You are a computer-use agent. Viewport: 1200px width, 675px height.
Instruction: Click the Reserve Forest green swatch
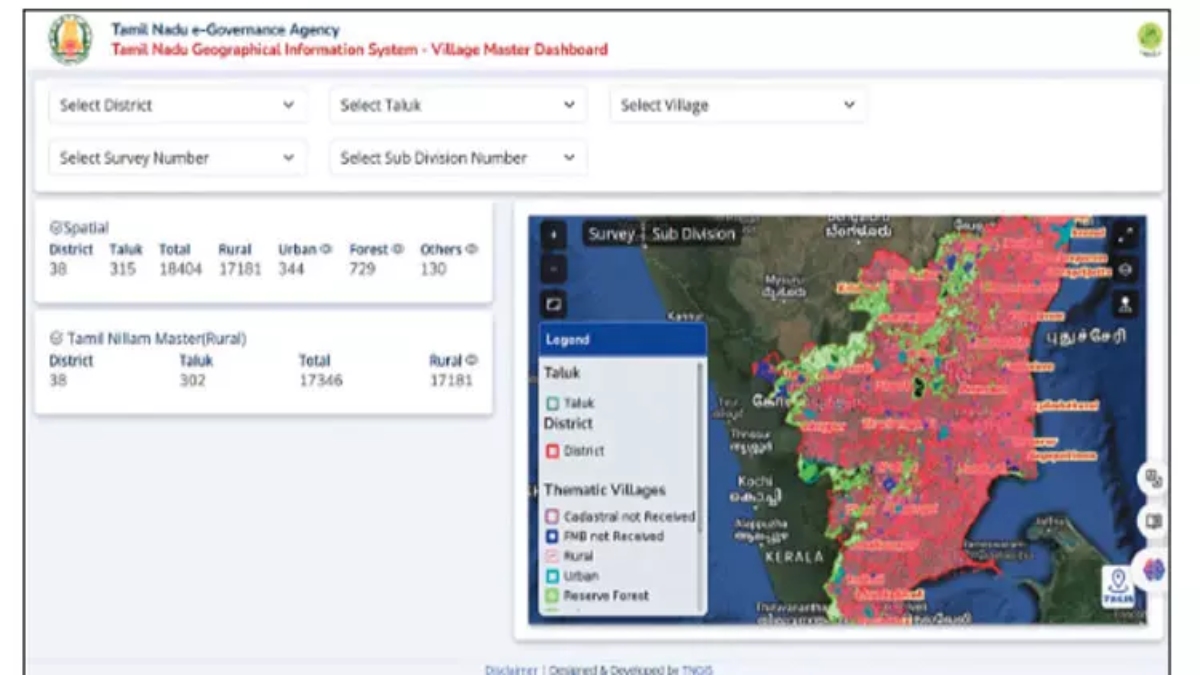point(552,596)
